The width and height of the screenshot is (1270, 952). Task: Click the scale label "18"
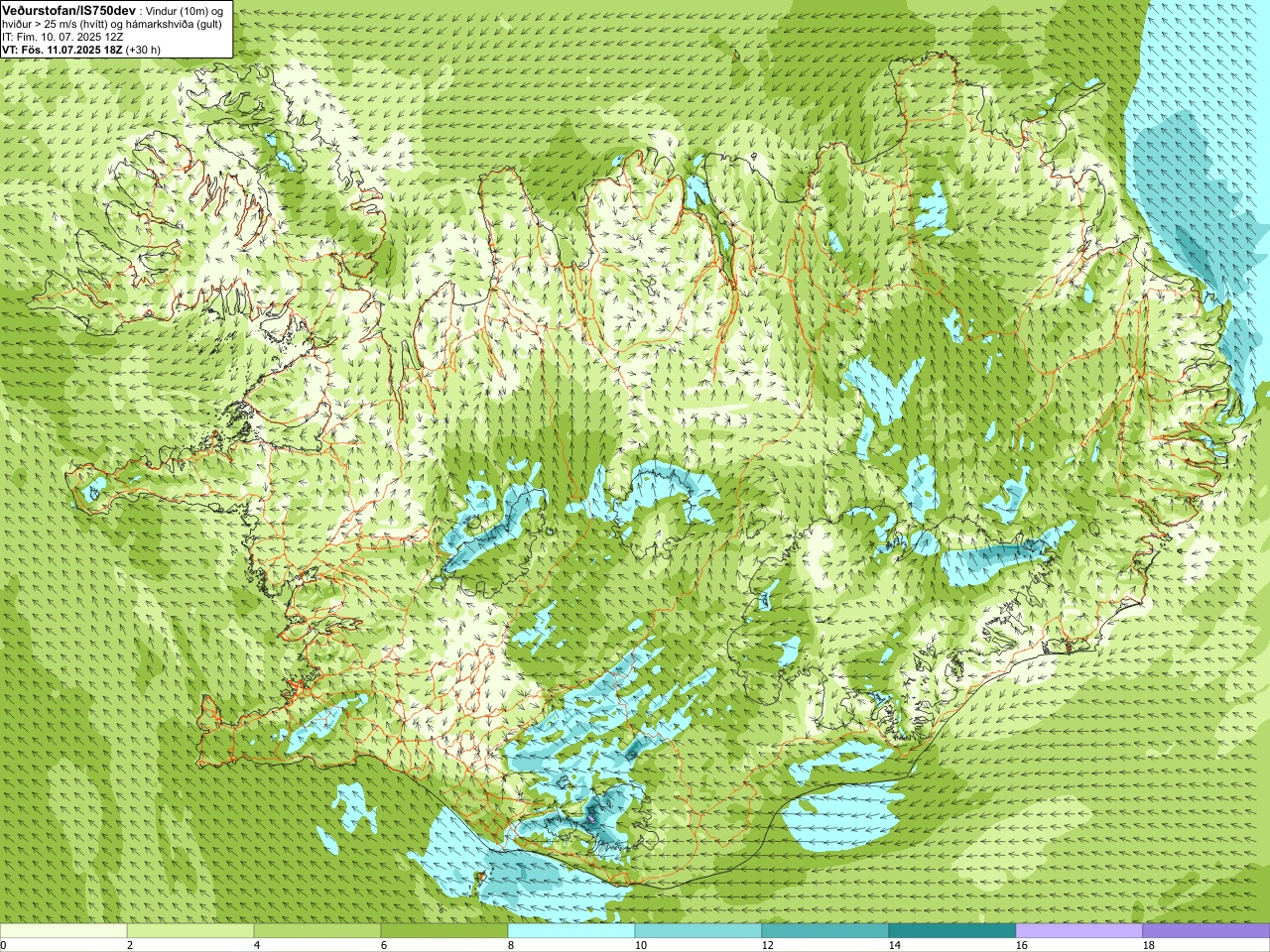[x=1149, y=946]
